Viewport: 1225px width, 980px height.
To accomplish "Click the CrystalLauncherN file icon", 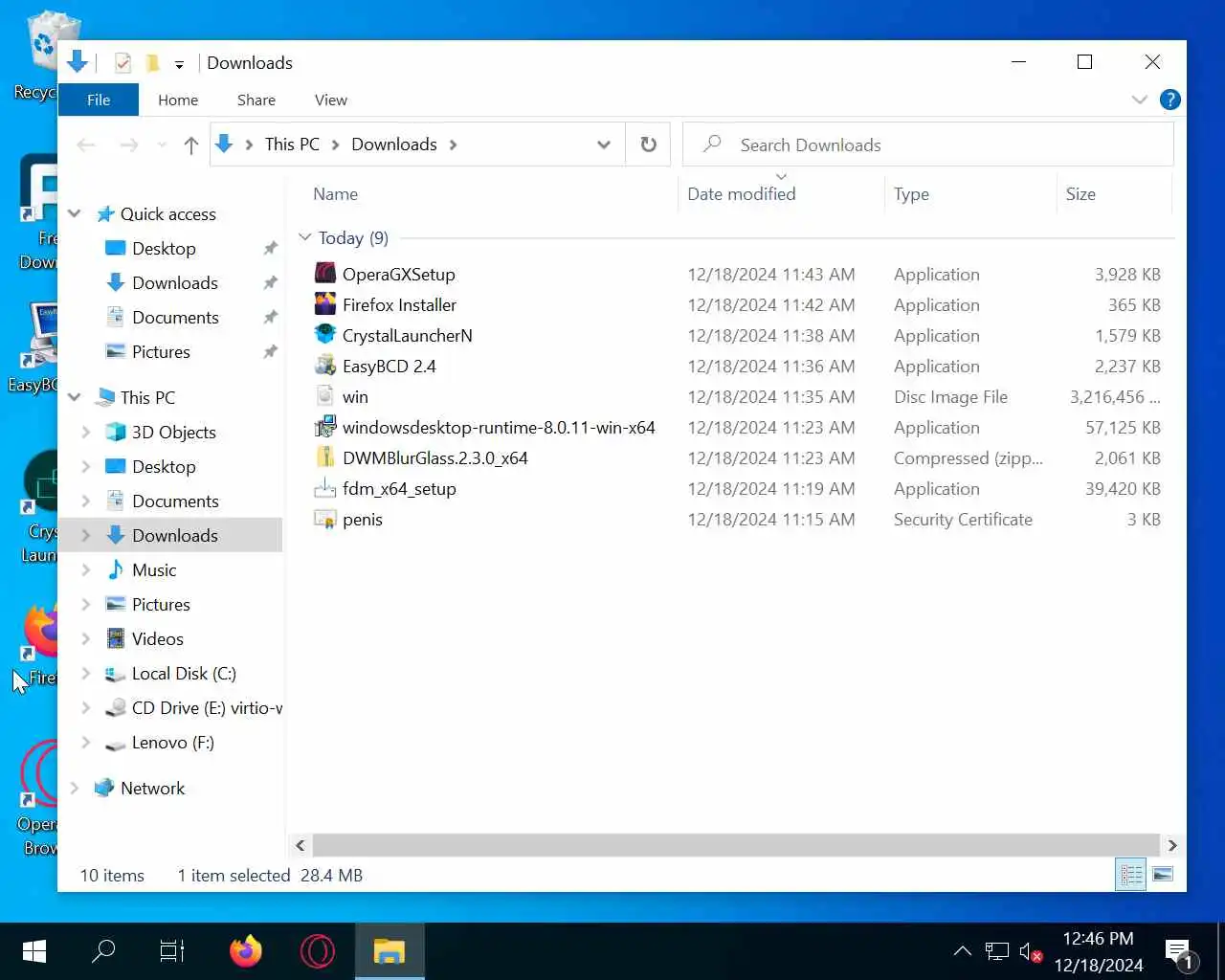I will [x=325, y=335].
